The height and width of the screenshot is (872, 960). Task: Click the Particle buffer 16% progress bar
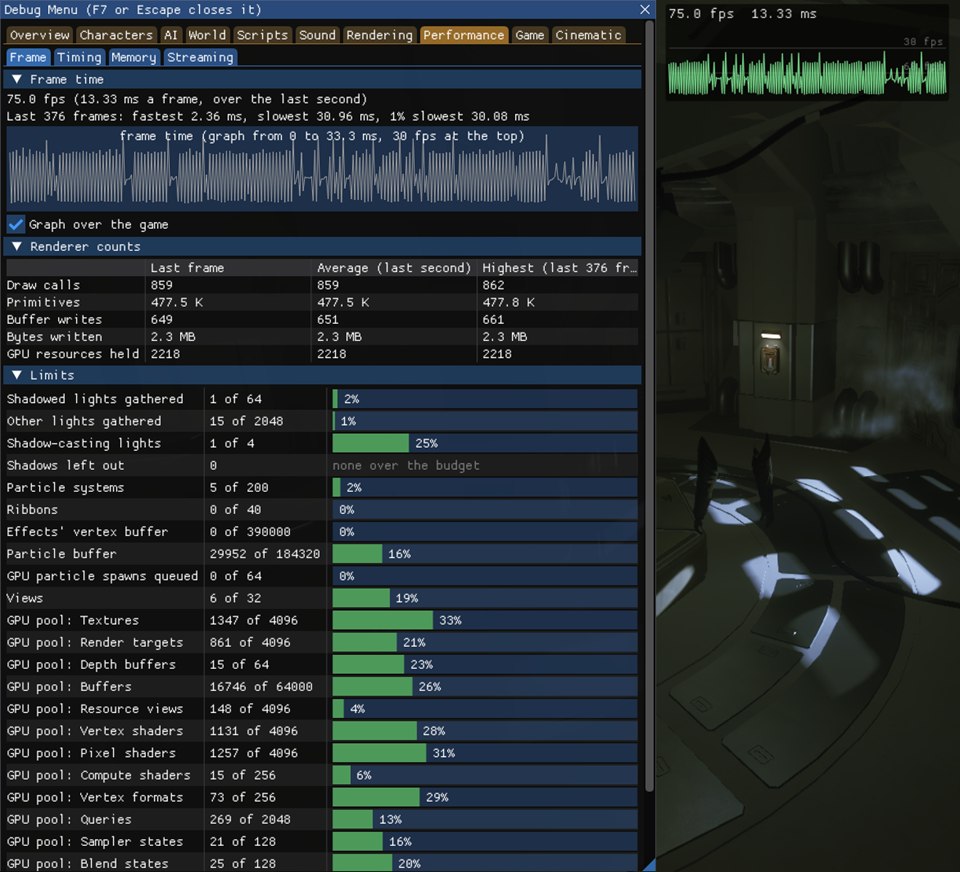(x=485, y=554)
